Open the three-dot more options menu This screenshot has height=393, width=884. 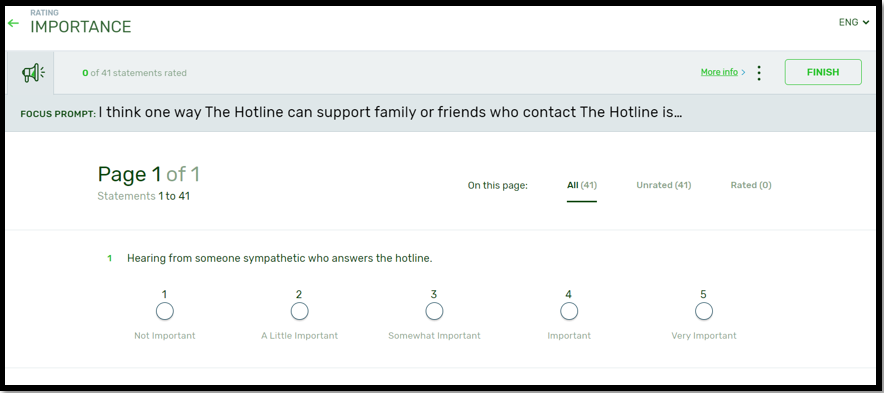(759, 73)
